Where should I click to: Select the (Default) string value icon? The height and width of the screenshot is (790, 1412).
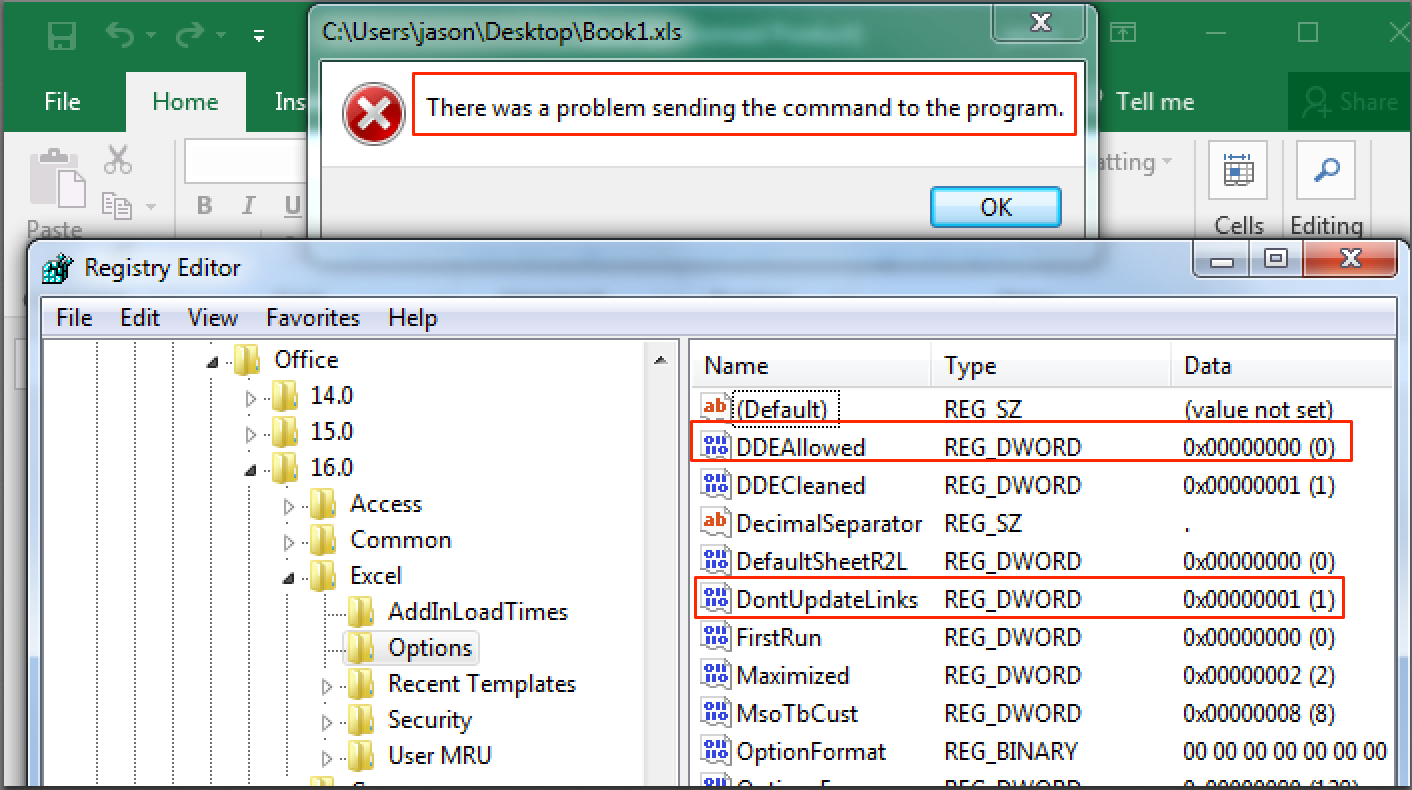coord(715,408)
